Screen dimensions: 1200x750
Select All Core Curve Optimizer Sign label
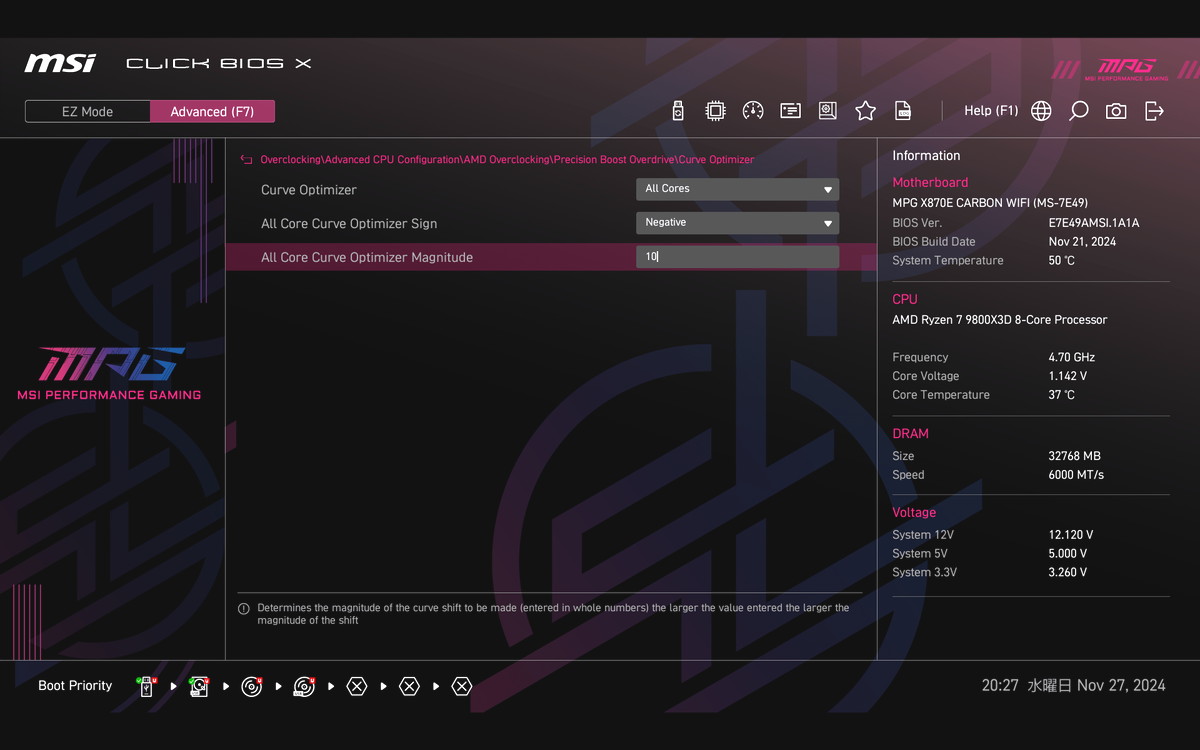point(349,224)
